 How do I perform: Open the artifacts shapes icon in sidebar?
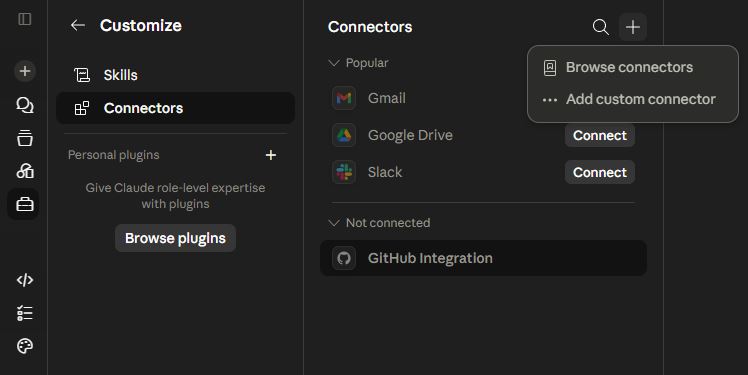point(24,171)
